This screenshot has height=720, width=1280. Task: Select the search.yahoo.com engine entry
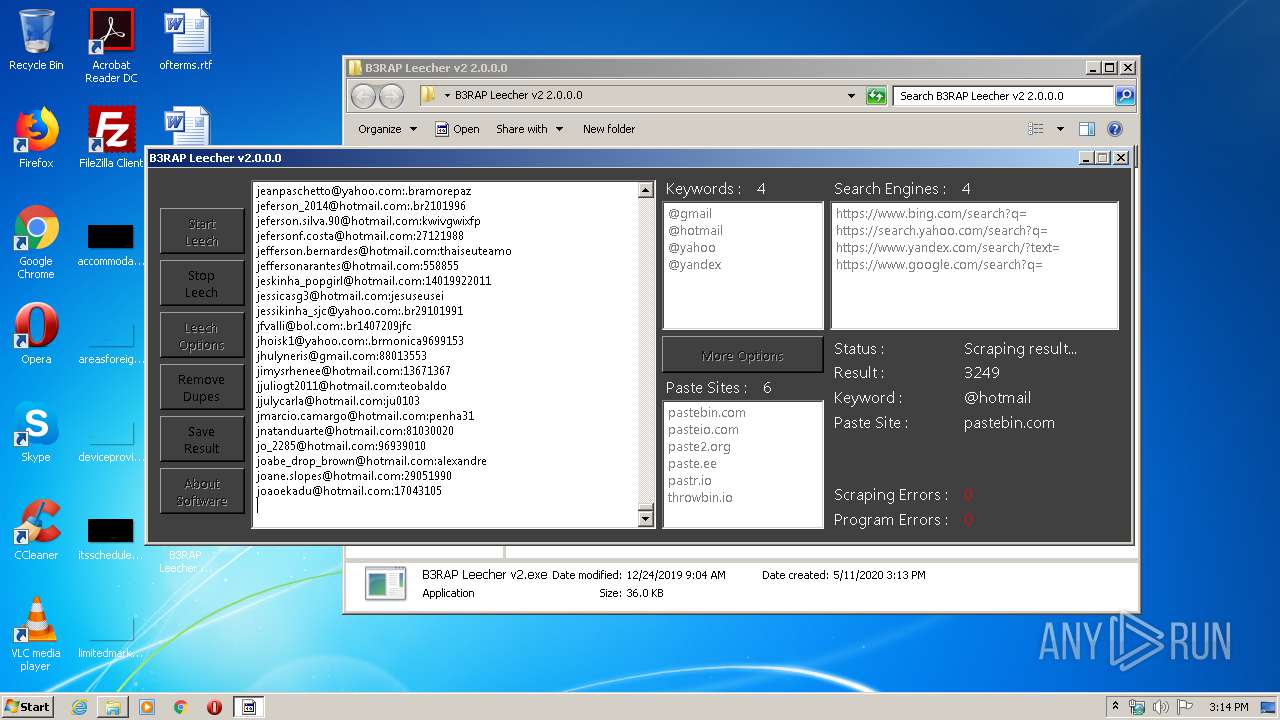coord(941,231)
